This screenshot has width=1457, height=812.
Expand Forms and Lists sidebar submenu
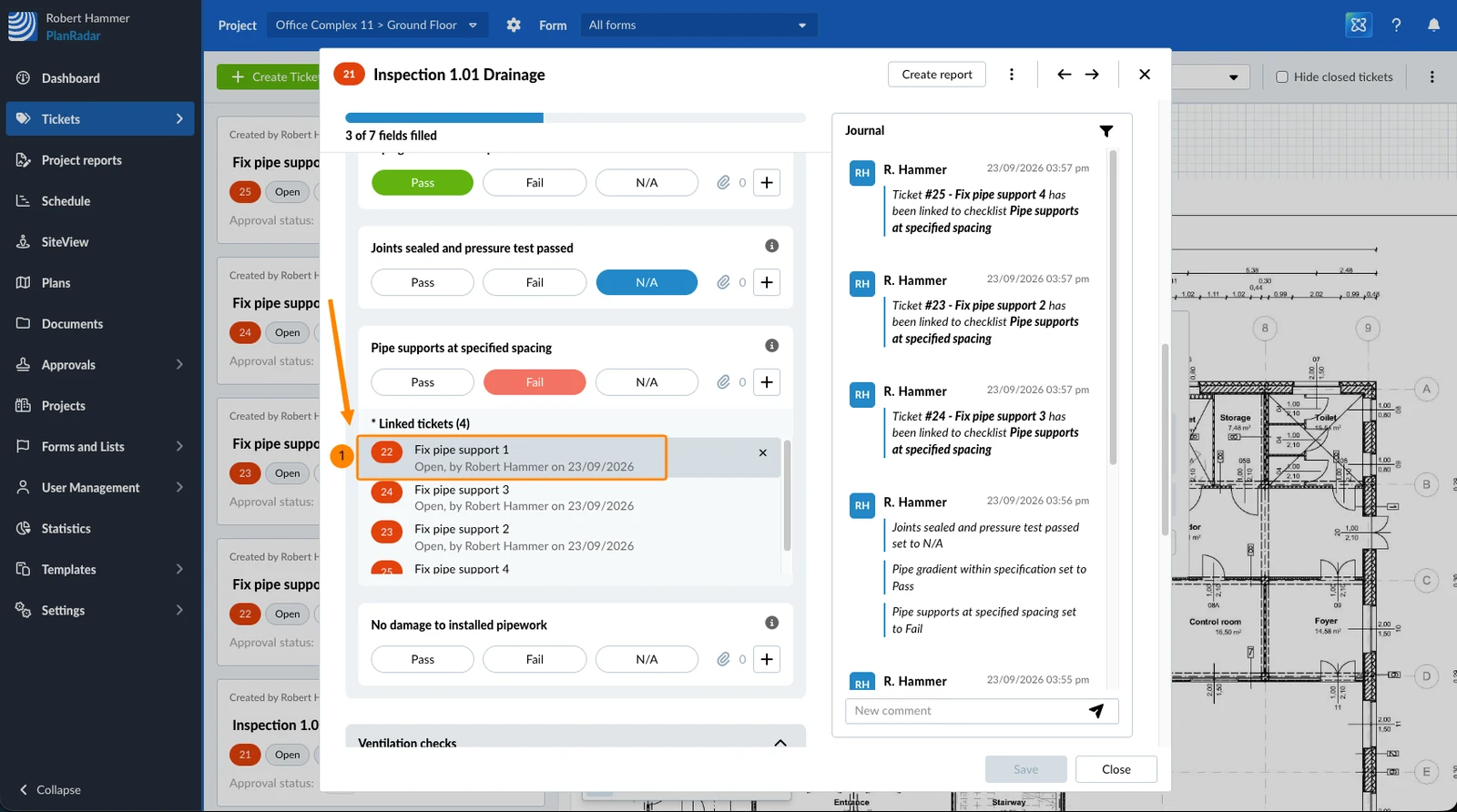[179, 447]
